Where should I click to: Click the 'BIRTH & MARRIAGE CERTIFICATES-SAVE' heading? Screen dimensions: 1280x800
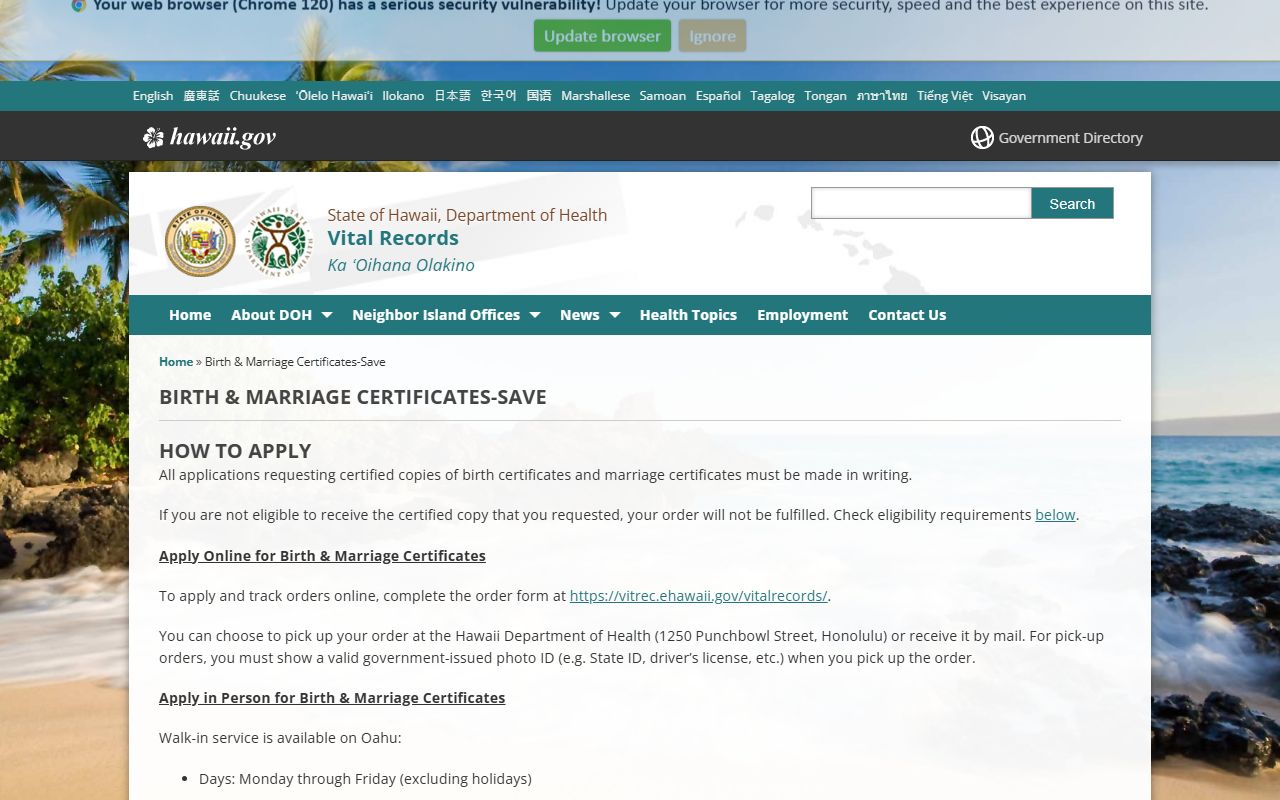coord(353,397)
